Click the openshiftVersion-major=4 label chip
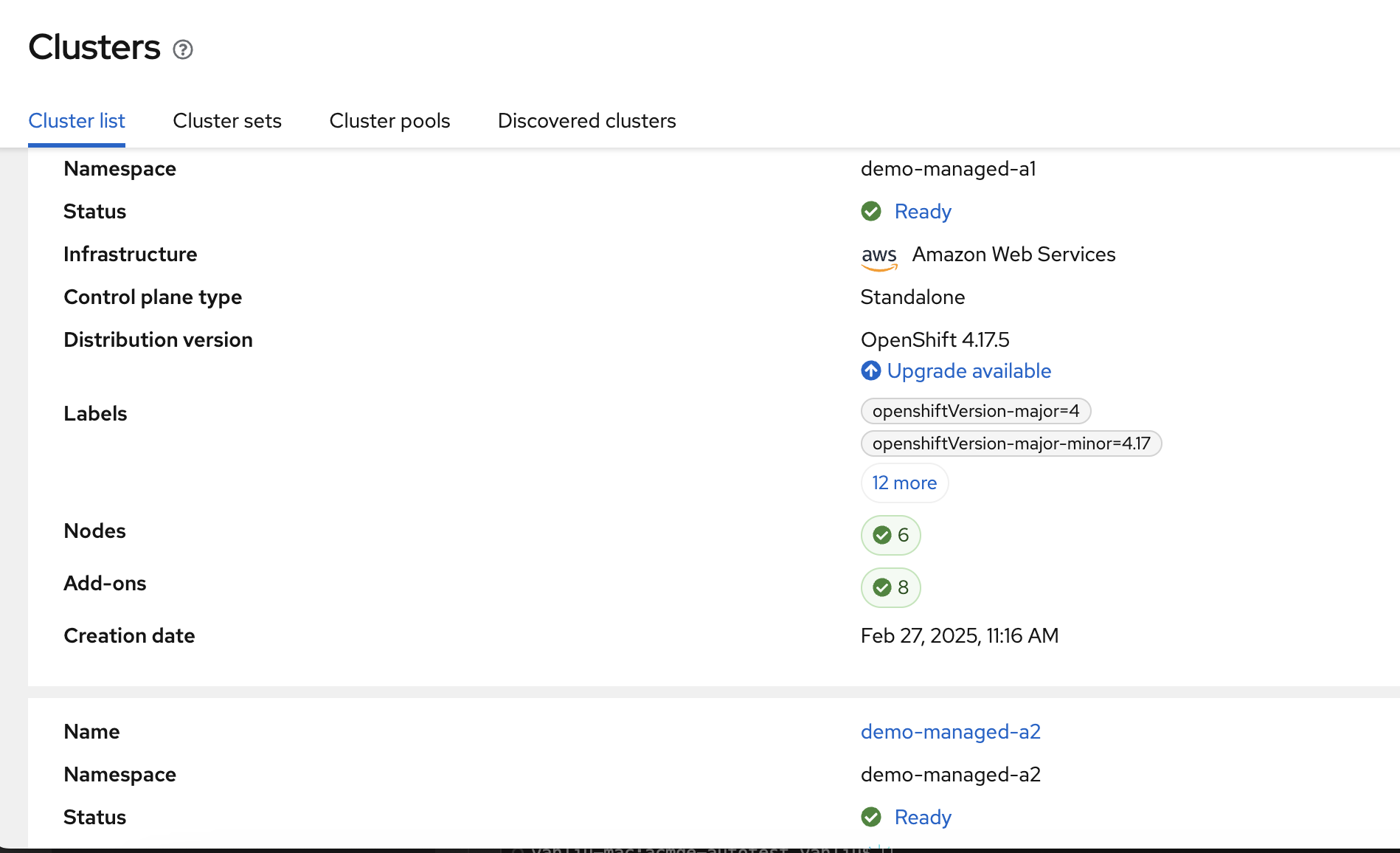This screenshot has width=1400, height=853. (x=975, y=411)
